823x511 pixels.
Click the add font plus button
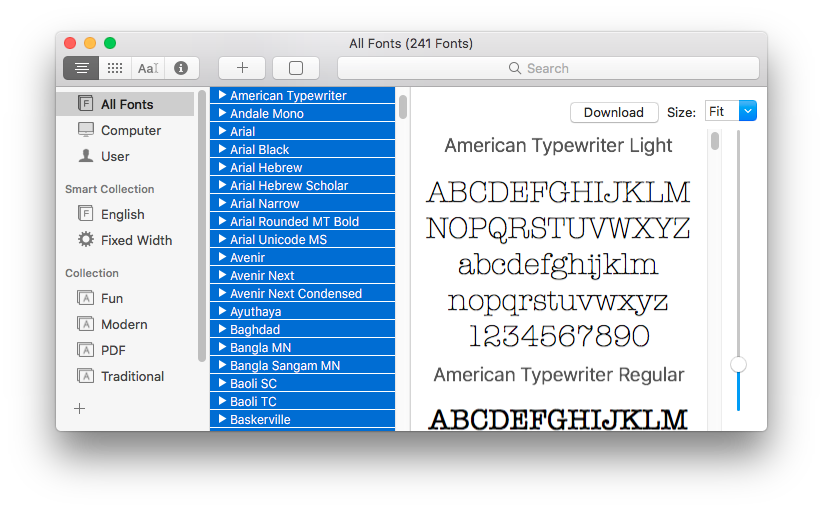(x=242, y=68)
